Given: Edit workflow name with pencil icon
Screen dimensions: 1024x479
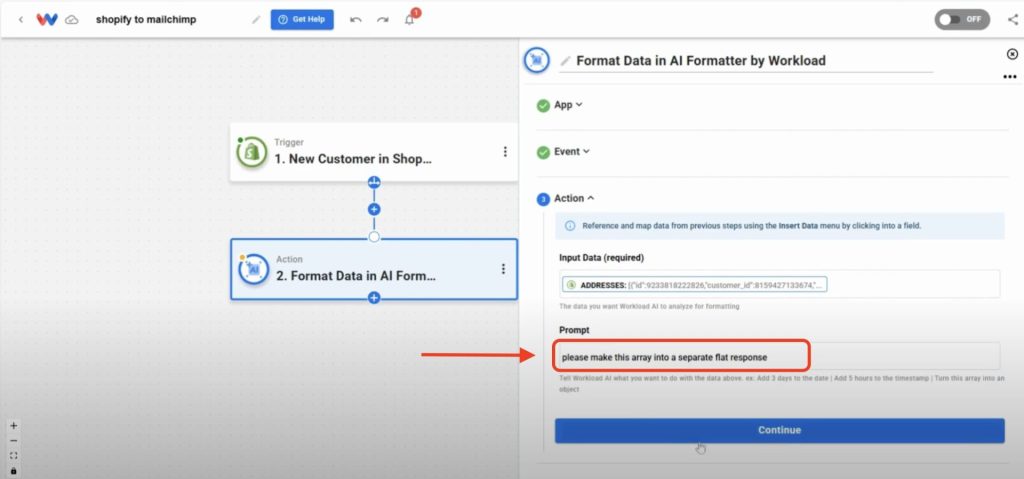Looking at the screenshot, I should pos(256,20).
